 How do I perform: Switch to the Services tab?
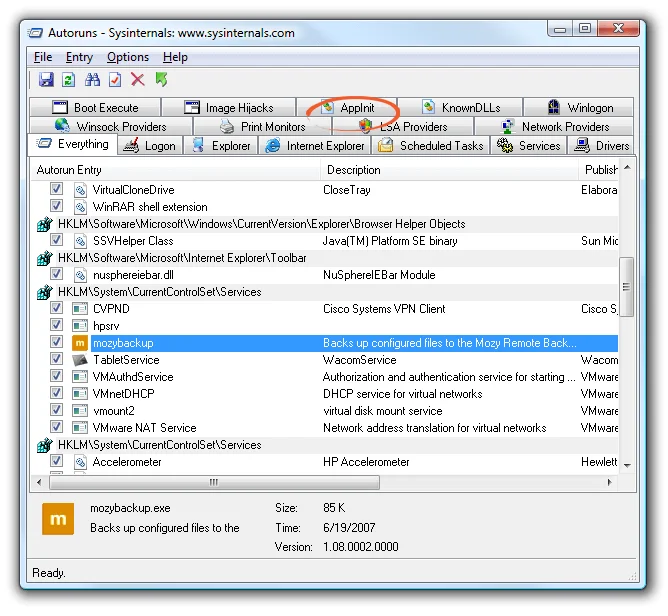click(528, 146)
